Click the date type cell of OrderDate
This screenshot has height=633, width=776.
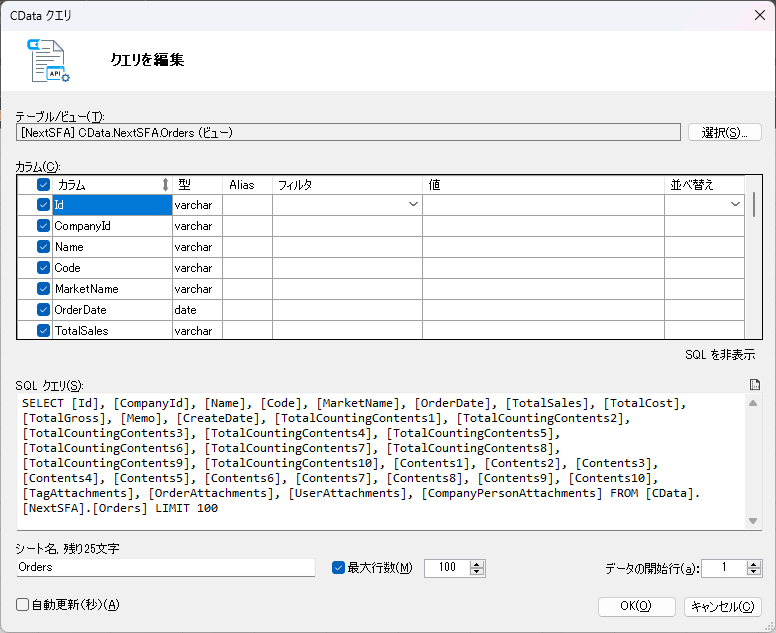point(197,310)
